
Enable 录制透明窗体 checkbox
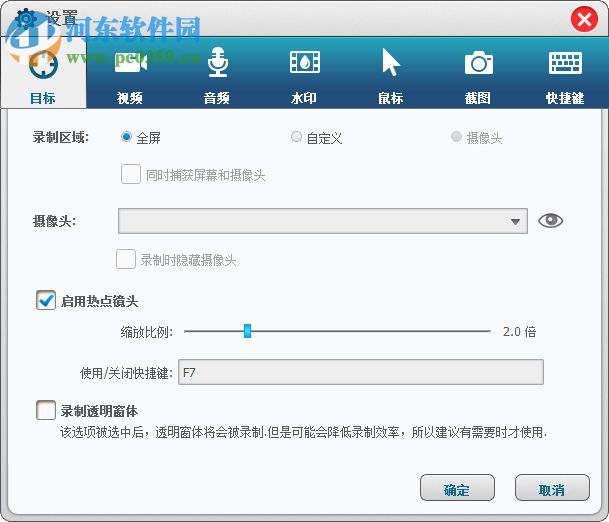tap(46, 410)
